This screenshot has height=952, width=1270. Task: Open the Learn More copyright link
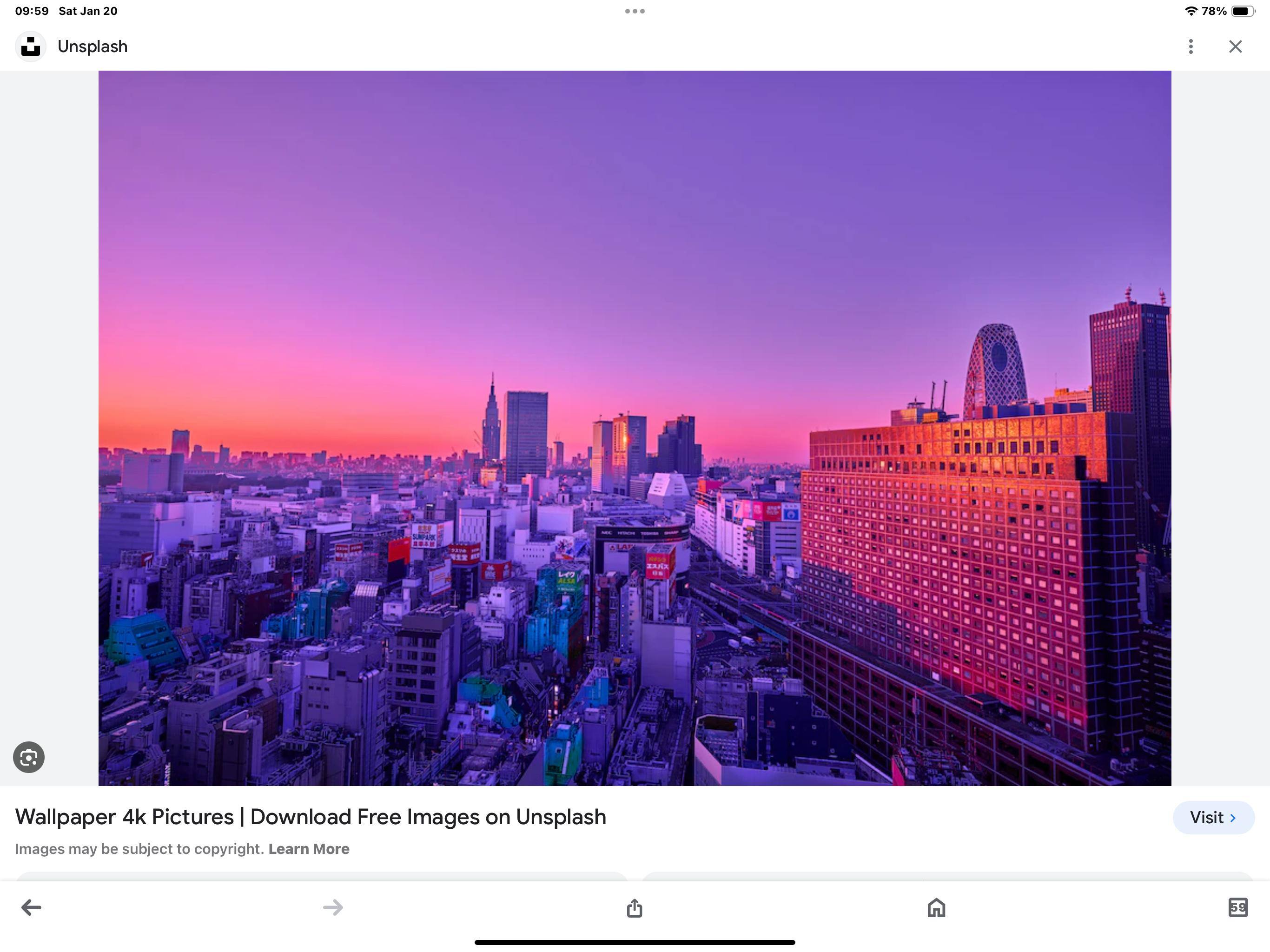click(x=309, y=849)
